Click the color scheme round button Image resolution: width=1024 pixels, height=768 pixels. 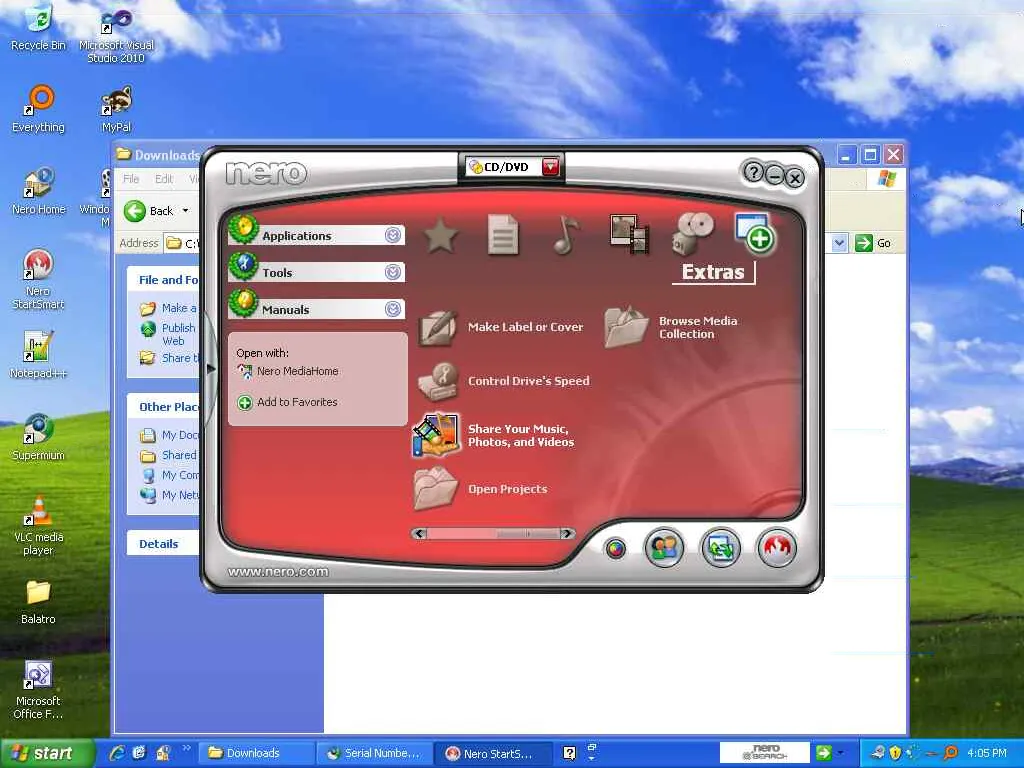[615, 549]
